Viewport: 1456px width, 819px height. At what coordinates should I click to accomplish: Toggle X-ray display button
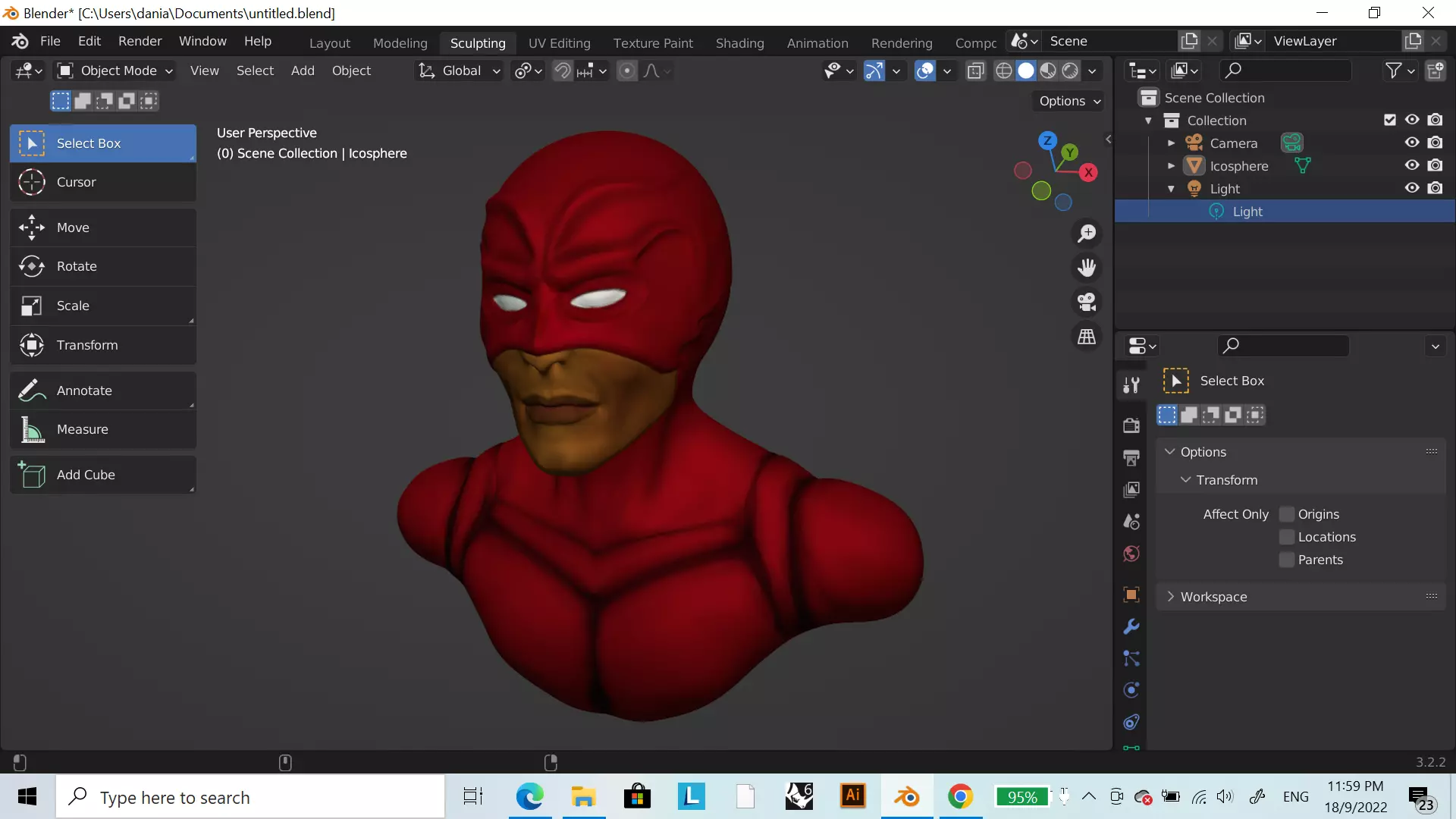pos(976,71)
